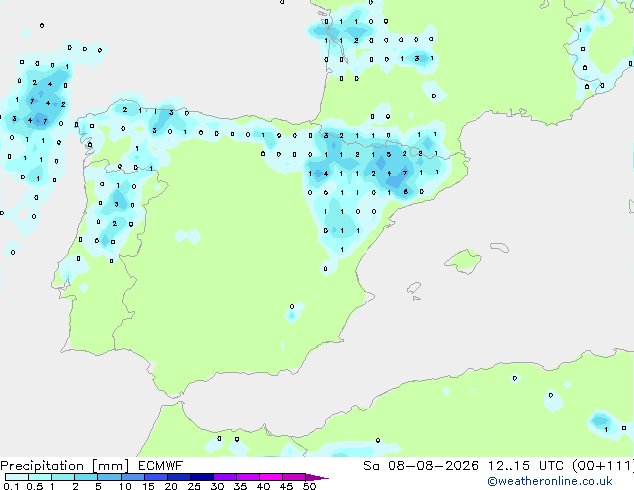Screen dimensions: 634x490
Task: Pick the 5–10 mm legend swatch
Action: (x=109, y=477)
